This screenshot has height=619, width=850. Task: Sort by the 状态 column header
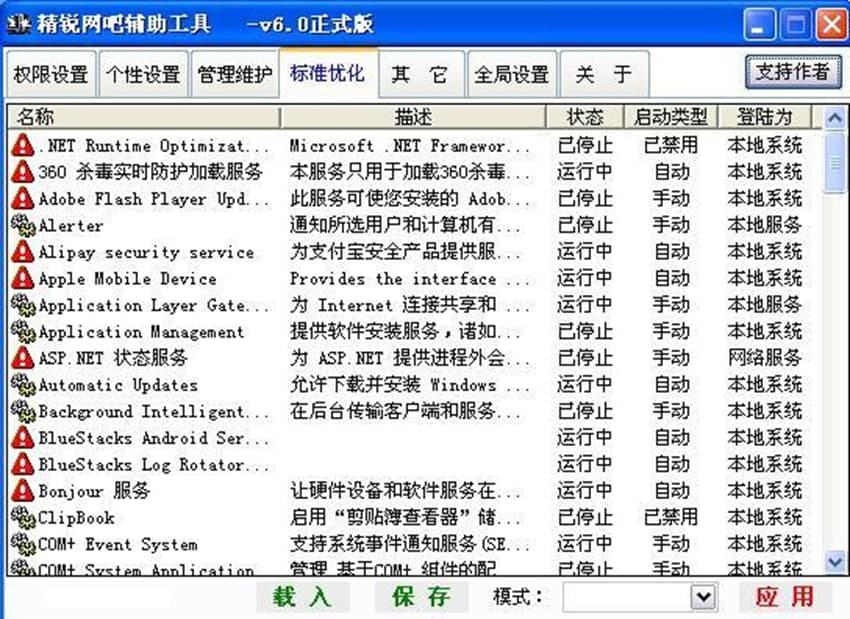[x=585, y=117]
